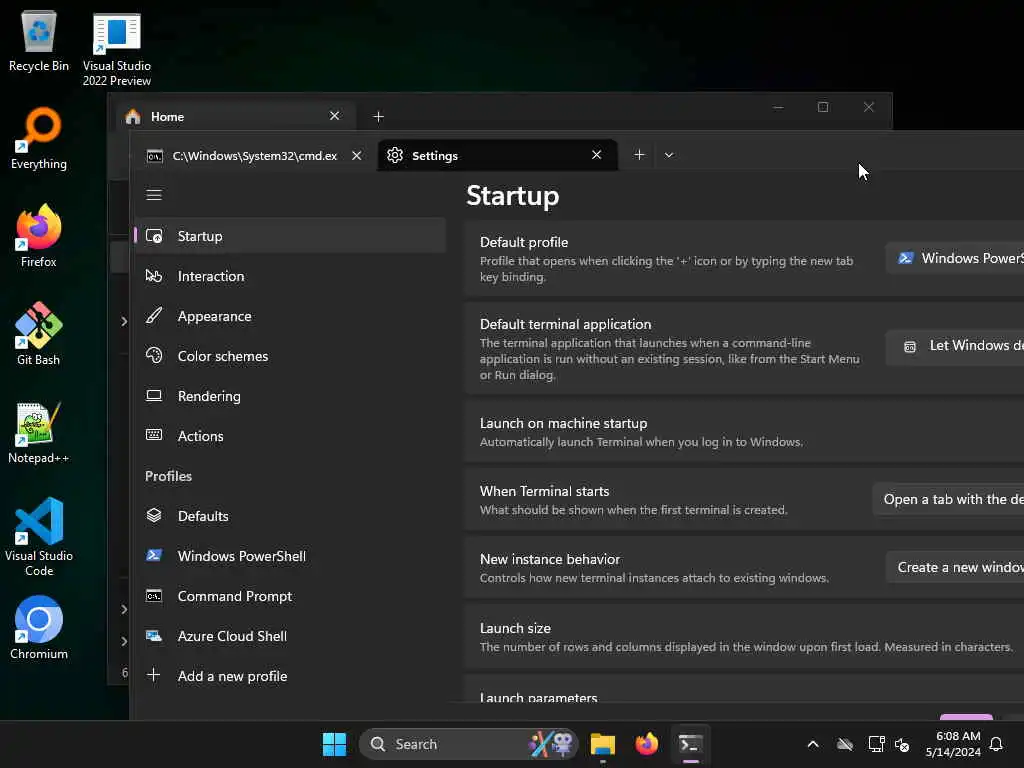Open the Actions settings page
The width and height of the screenshot is (1024, 768).
click(290, 436)
